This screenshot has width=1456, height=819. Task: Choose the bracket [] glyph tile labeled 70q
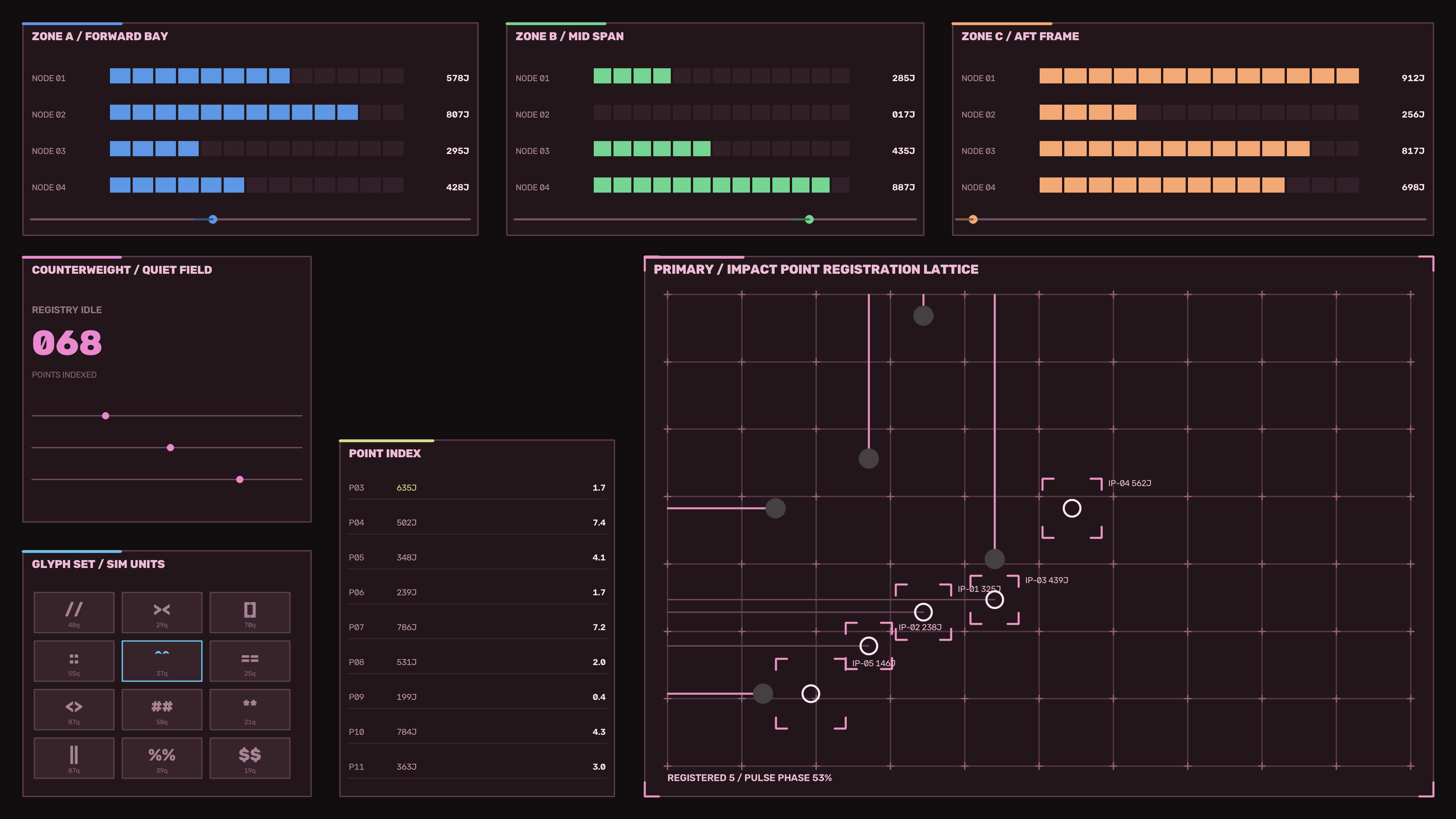tap(250, 612)
